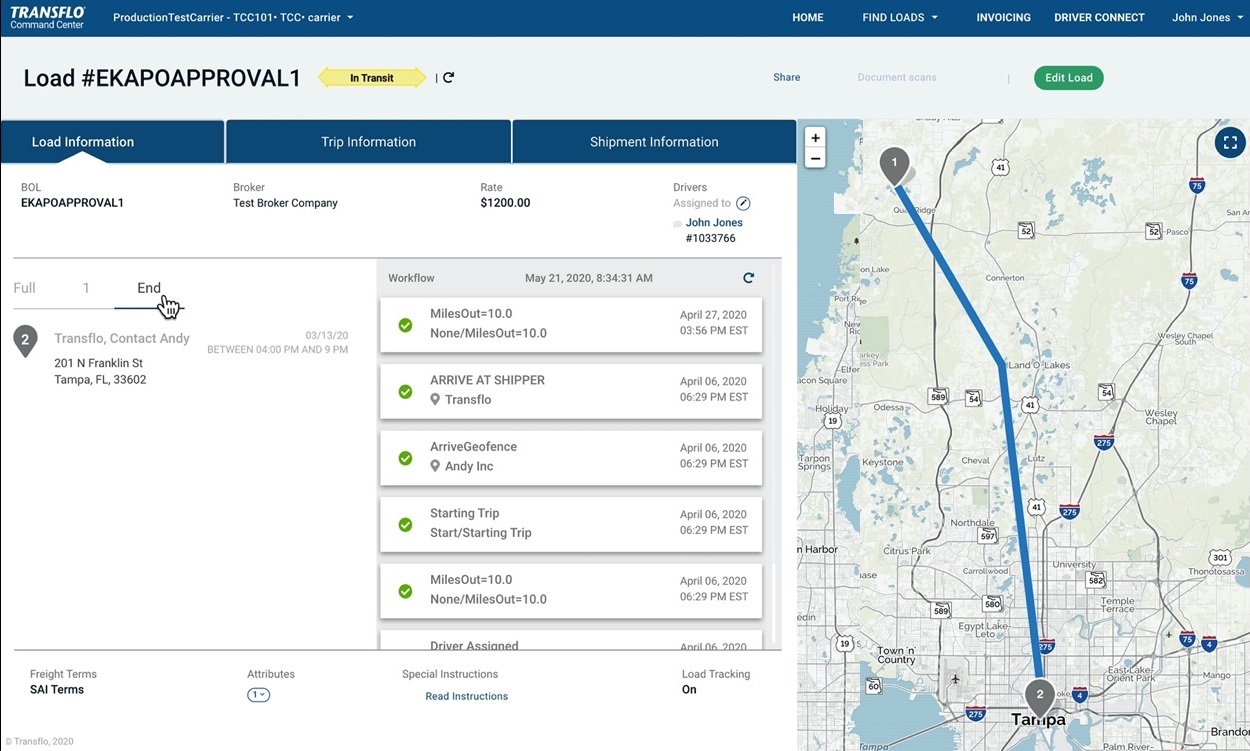1250x751 pixels.
Task: Open DRIVER CONNECT from the top navigation
Action: click(1099, 17)
